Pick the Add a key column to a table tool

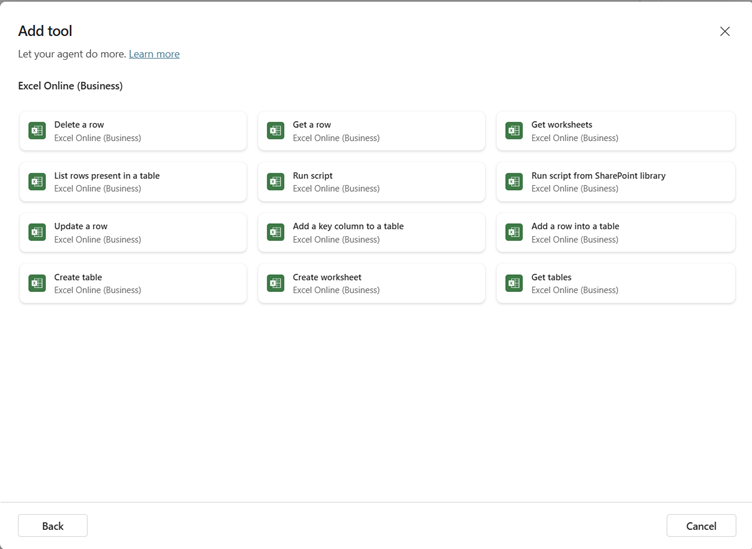(x=371, y=232)
